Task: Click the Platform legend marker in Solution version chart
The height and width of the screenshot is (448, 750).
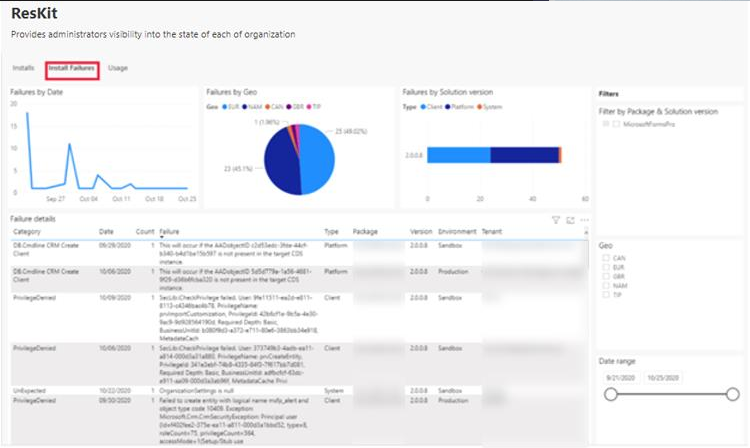Action: tap(449, 104)
